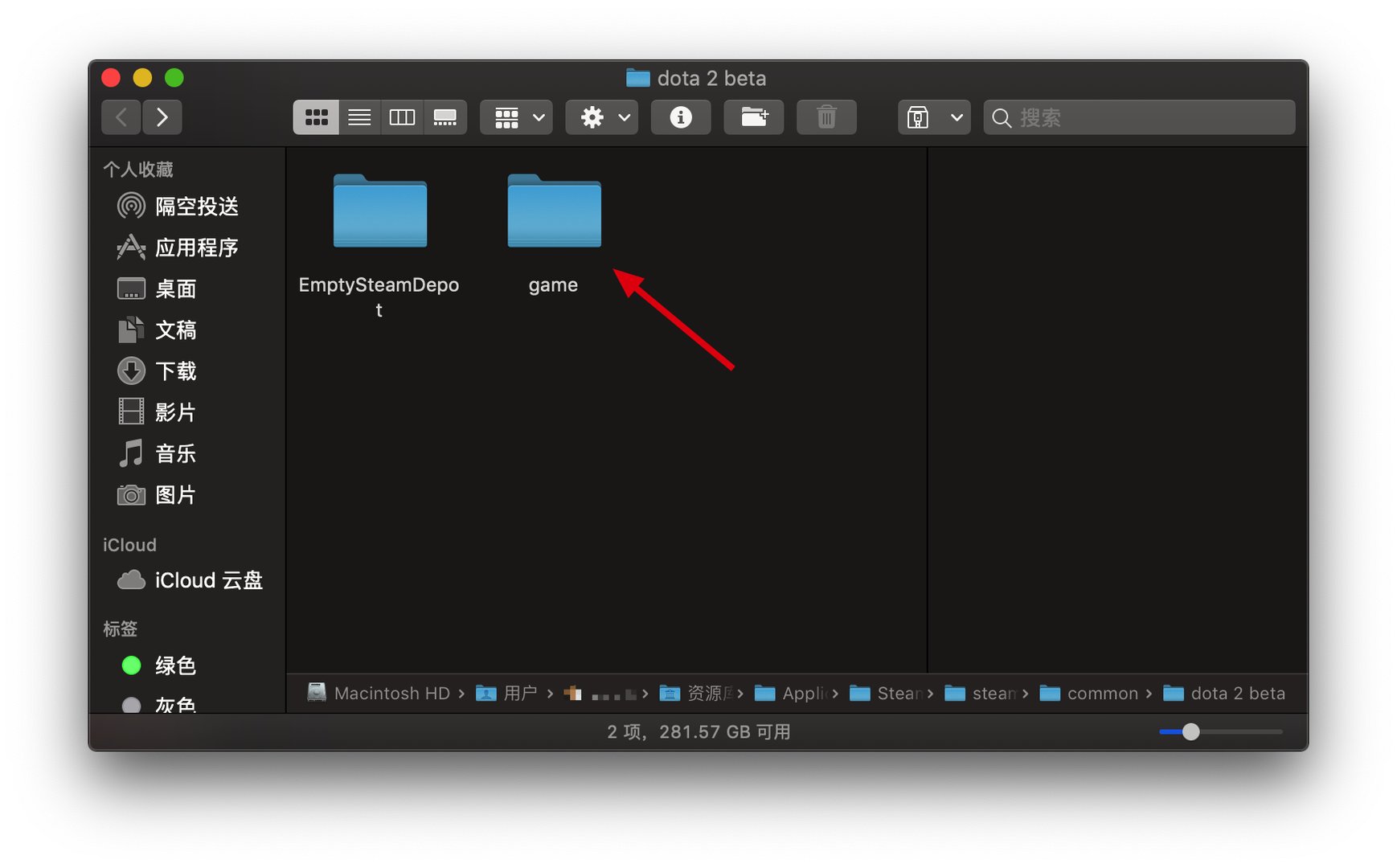Click the icon size slider
This screenshot has width=1397, height=868.
1220,732
